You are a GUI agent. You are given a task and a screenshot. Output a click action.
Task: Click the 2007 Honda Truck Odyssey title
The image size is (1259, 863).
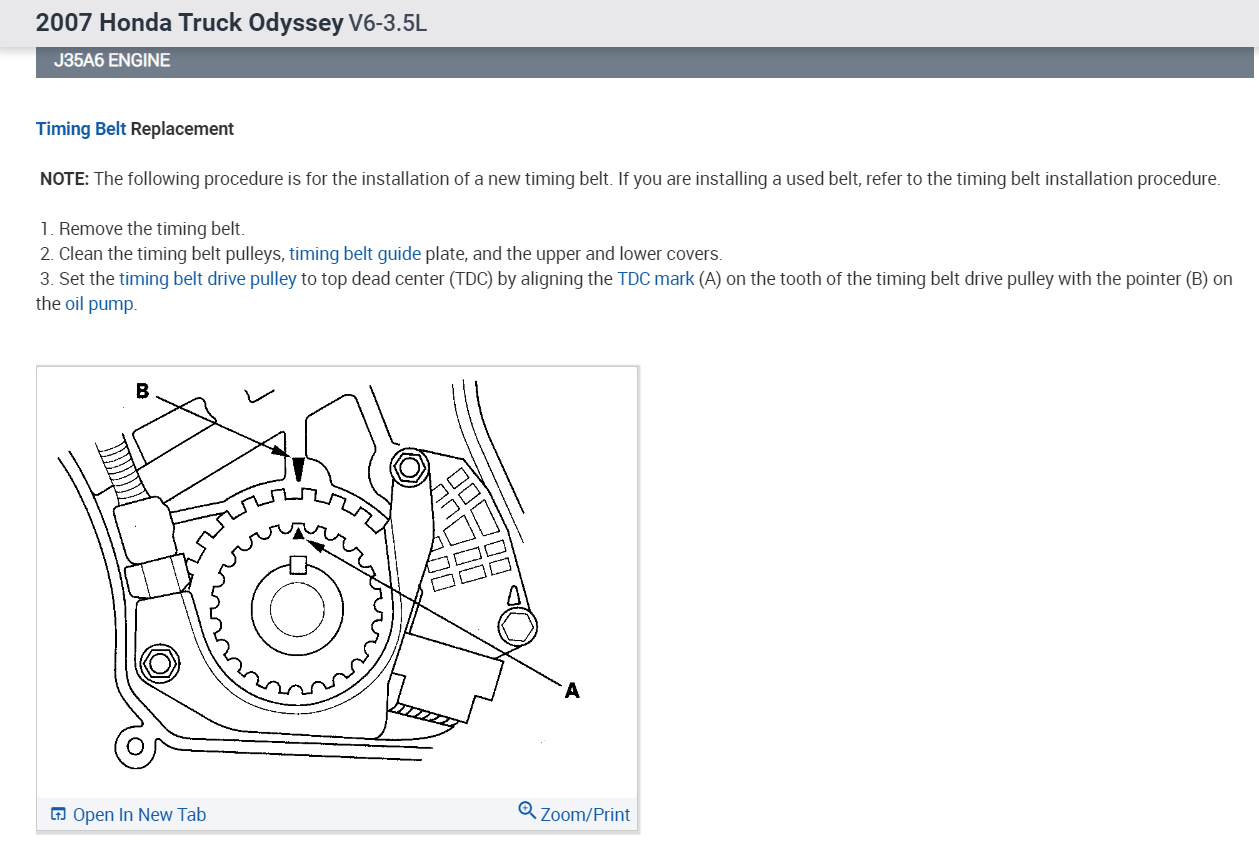(190, 22)
